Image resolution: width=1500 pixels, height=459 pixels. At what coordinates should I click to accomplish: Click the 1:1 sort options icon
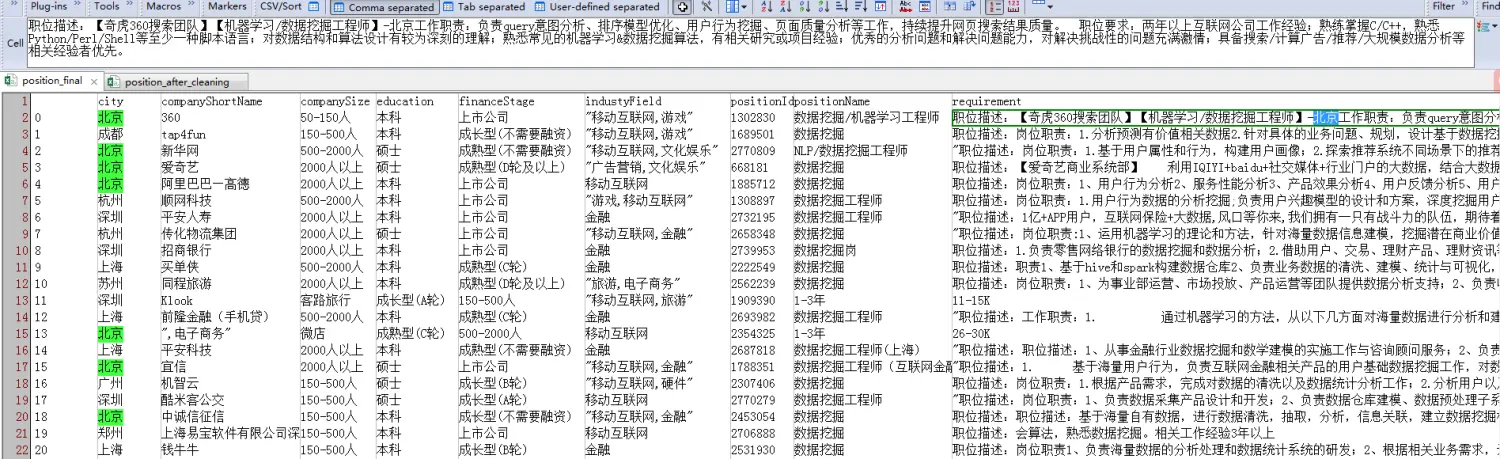point(880,7)
